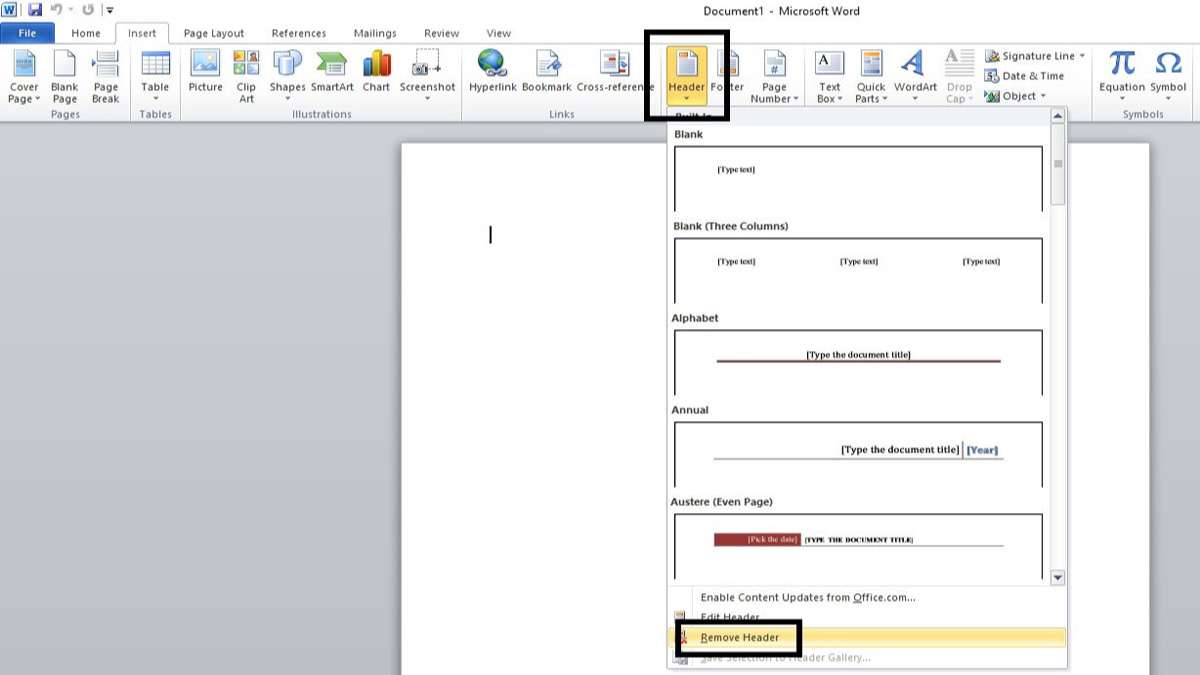Open the Mailings tab
The image size is (1200, 675).
click(375, 32)
